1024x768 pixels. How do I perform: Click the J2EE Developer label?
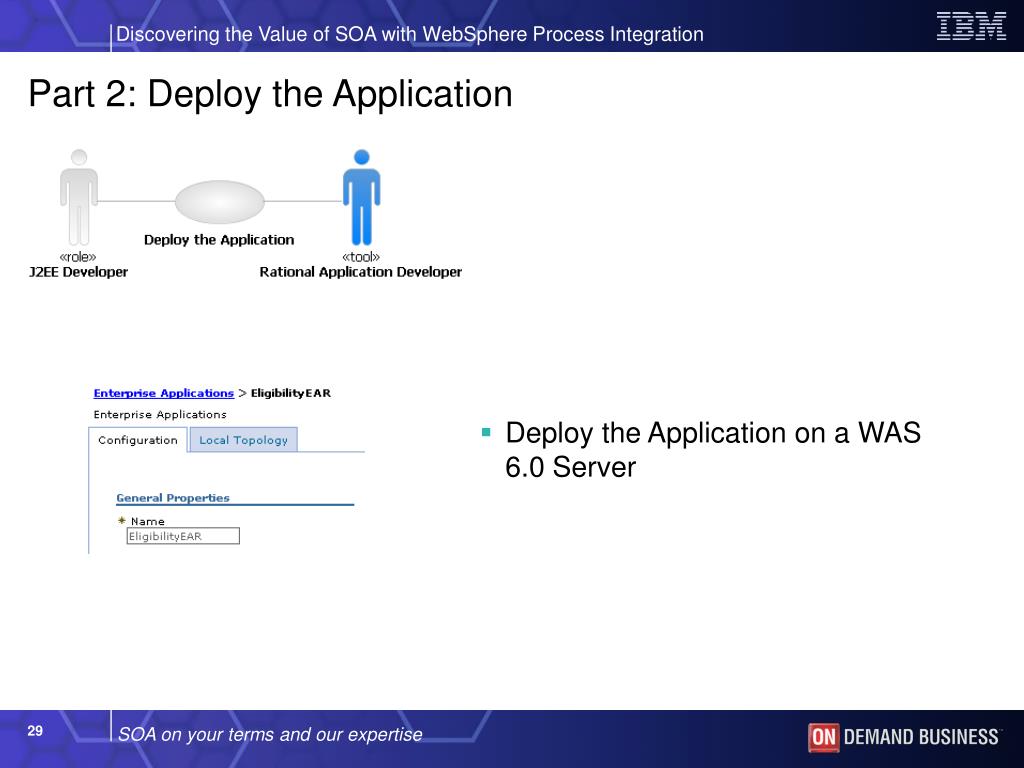[78, 272]
